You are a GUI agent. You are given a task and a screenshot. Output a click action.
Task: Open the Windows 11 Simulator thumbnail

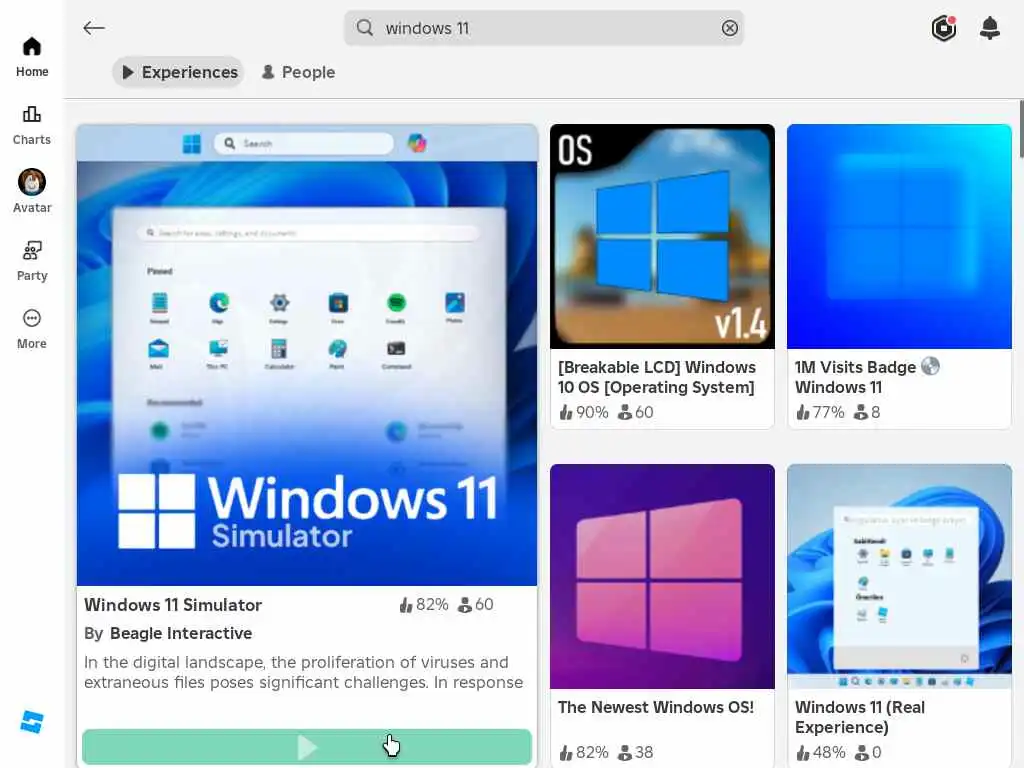click(x=307, y=355)
